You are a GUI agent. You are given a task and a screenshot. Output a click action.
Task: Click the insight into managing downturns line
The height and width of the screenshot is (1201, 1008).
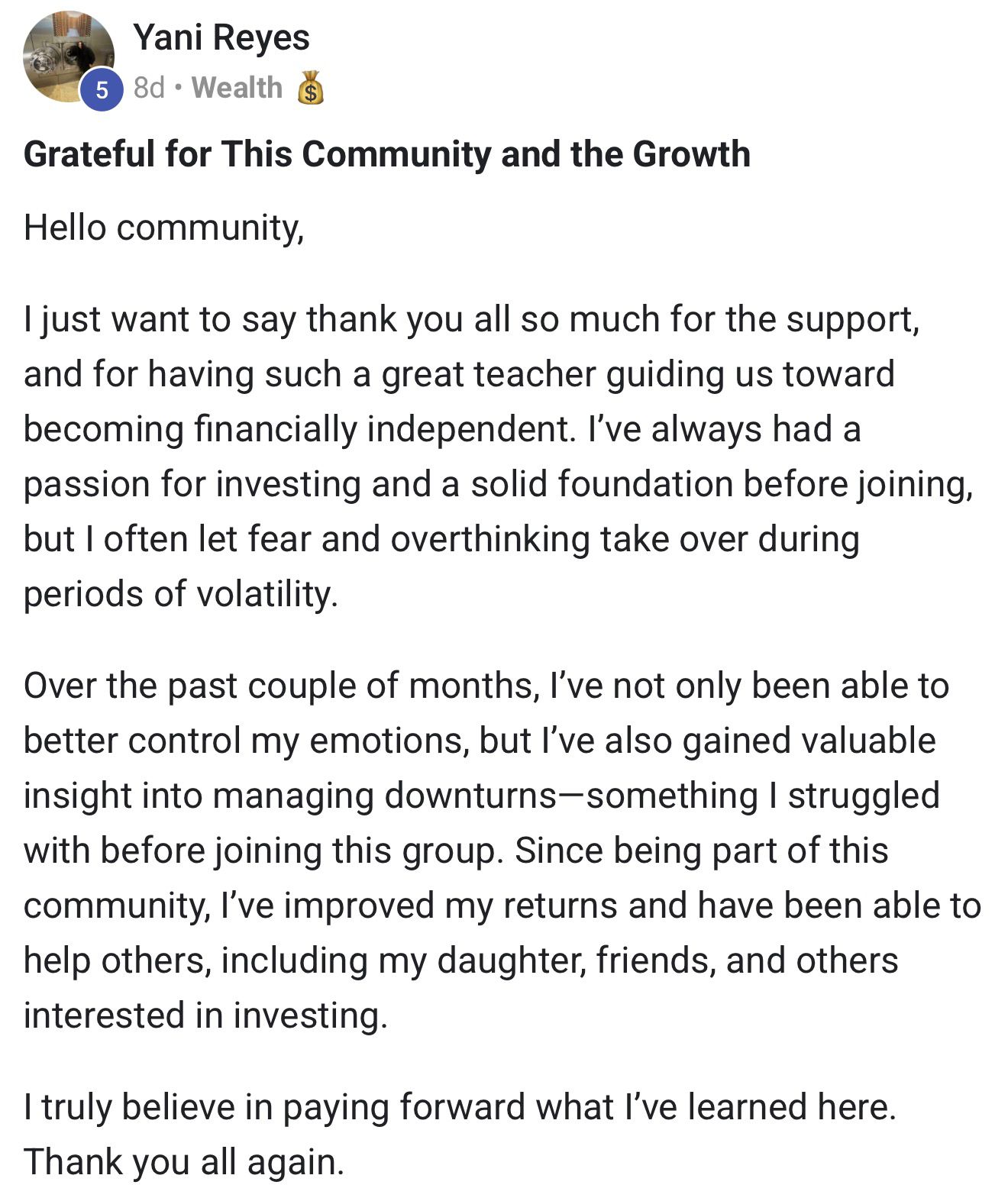click(481, 796)
